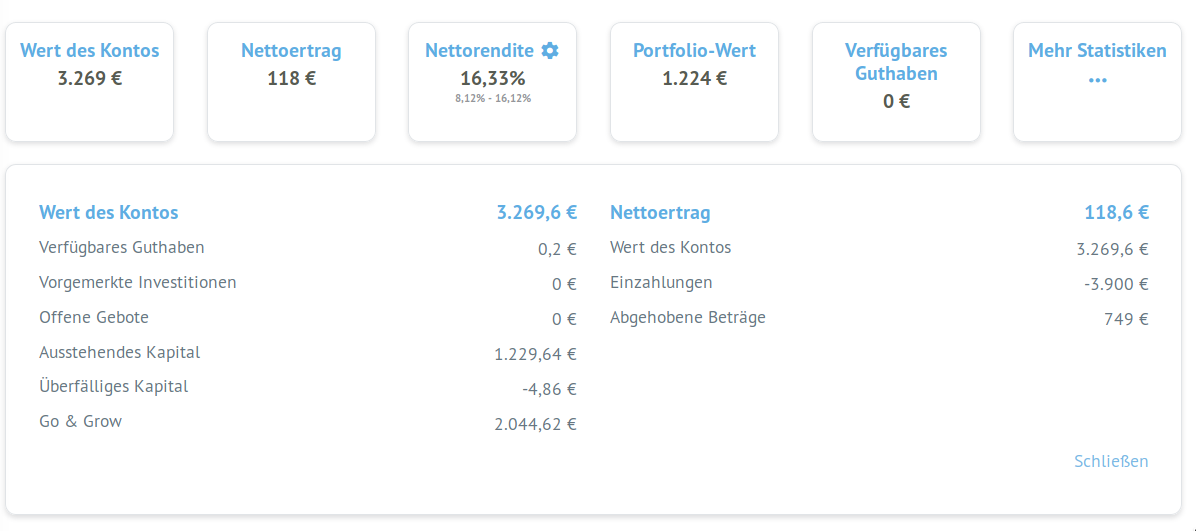The image size is (1196, 531).
Task: Select the Einzahlungen row
Action: point(879,283)
